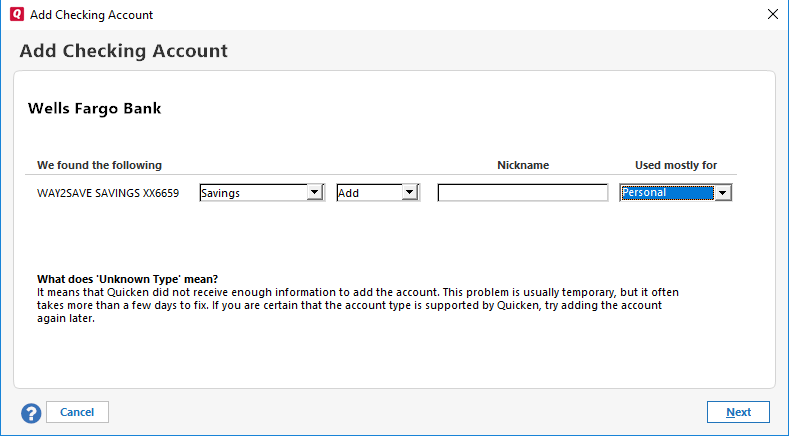Focus the Nickname text field

pyautogui.click(x=522, y=193)
